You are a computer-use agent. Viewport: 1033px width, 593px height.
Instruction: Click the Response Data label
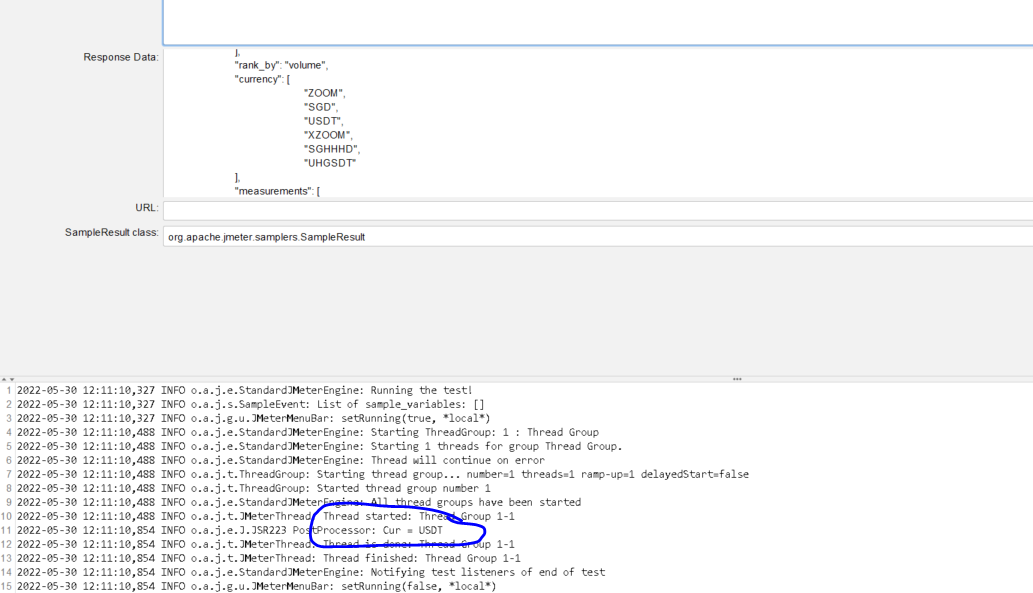121,57
